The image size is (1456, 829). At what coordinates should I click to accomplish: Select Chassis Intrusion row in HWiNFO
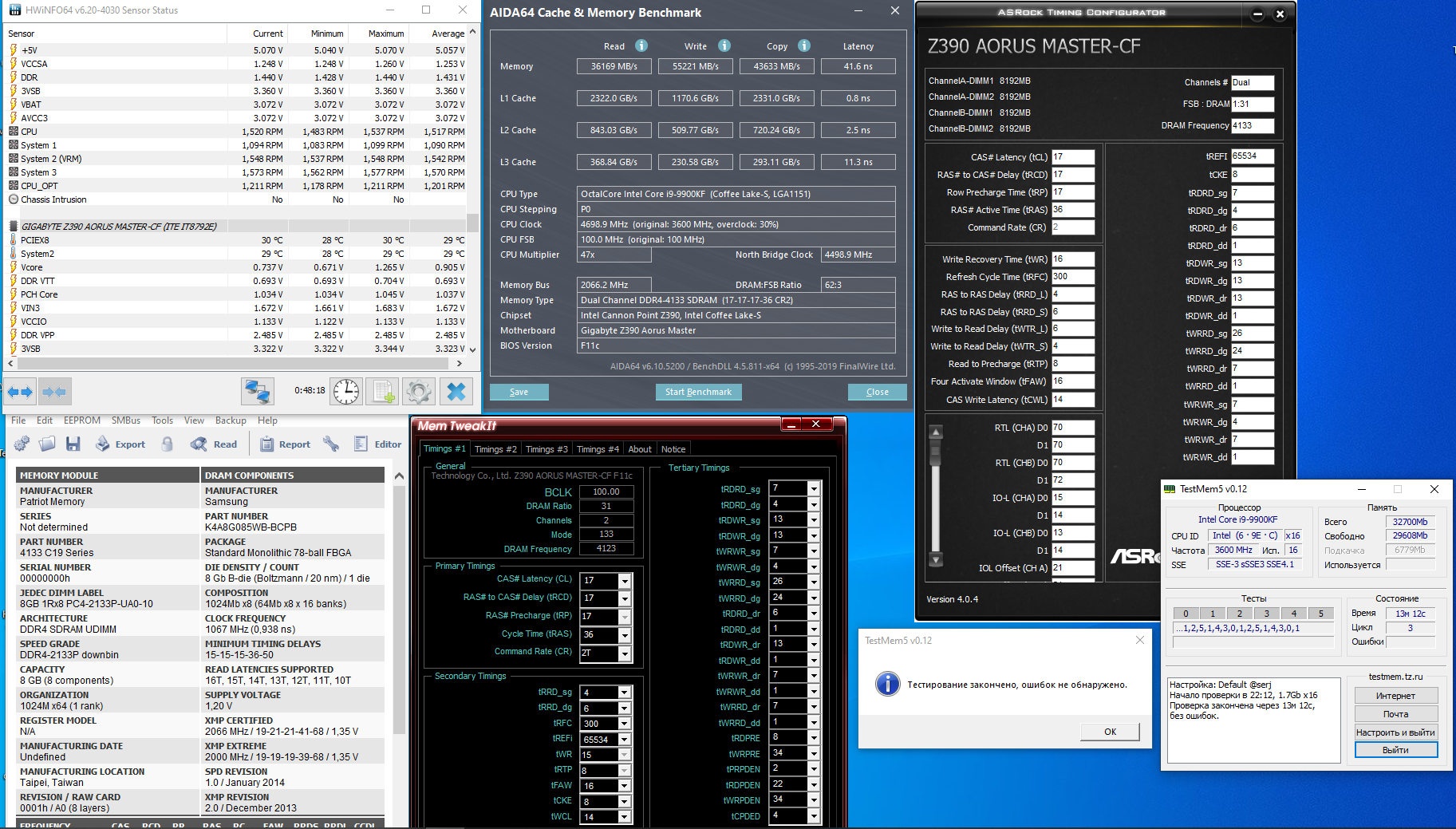(x=236, y=199)
